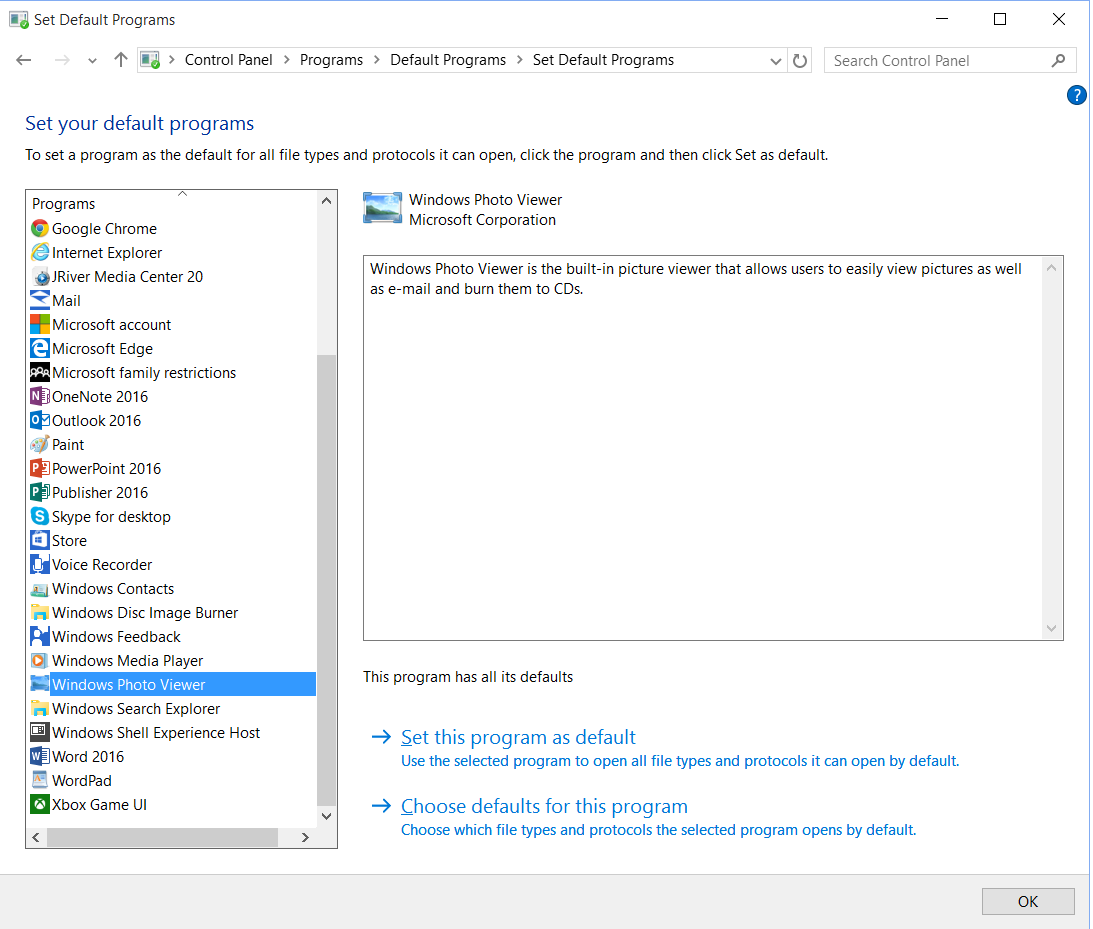Expand the chevron after Default Programs breadcrumb
Image resolution: width=1093 pixels, height=929 pixels.
pos(519,60)
